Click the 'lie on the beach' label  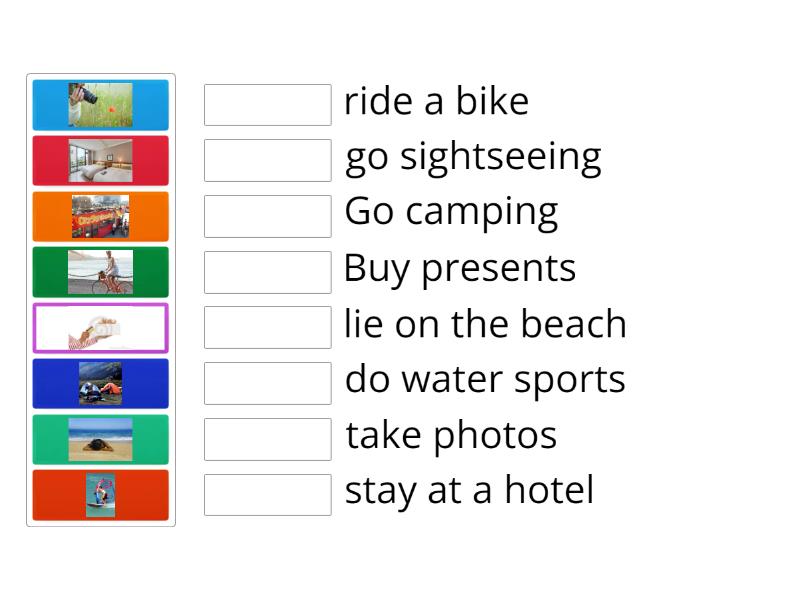(x=485, y=324)
